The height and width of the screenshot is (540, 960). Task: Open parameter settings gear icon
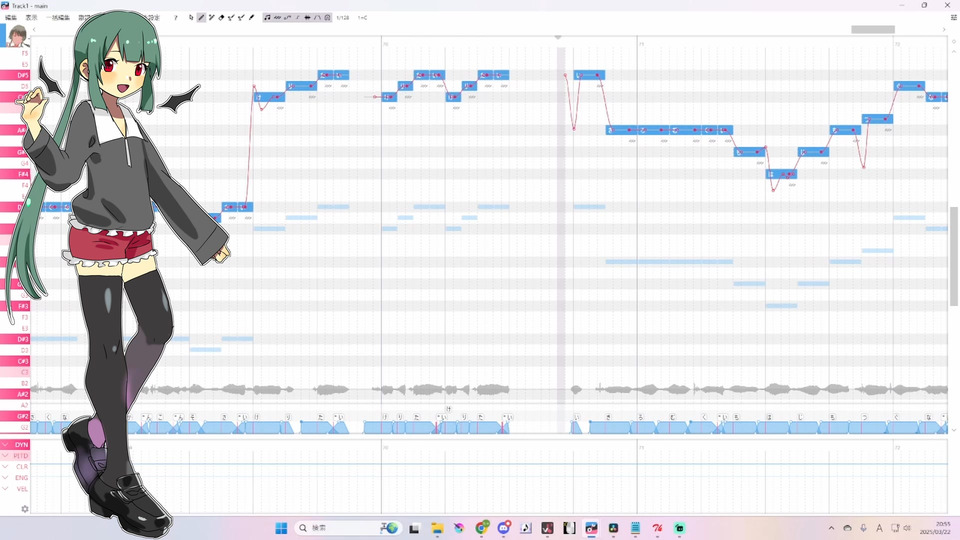coord(24,509)
